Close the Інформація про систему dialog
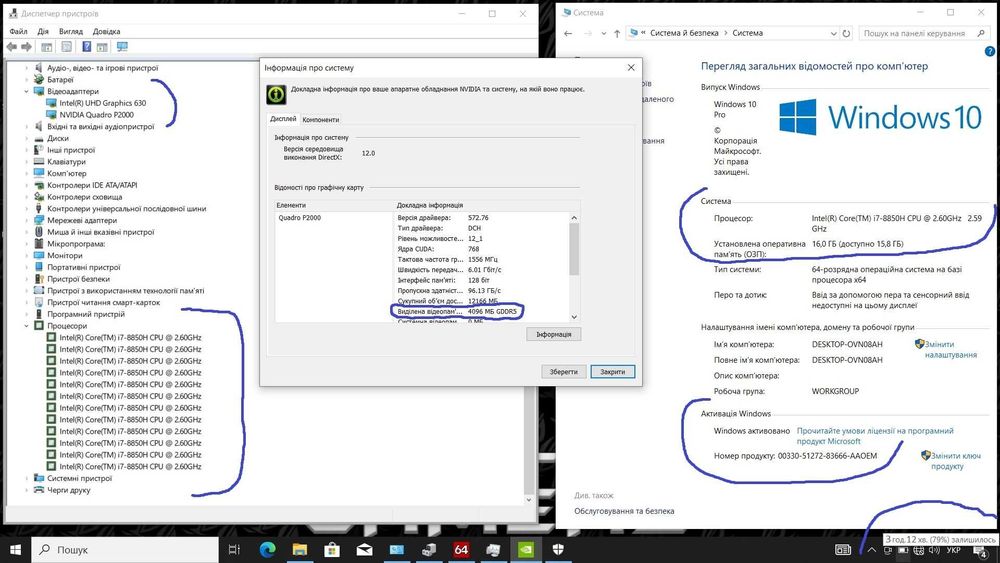The image size is (1000, 563). tap(631, 68)
